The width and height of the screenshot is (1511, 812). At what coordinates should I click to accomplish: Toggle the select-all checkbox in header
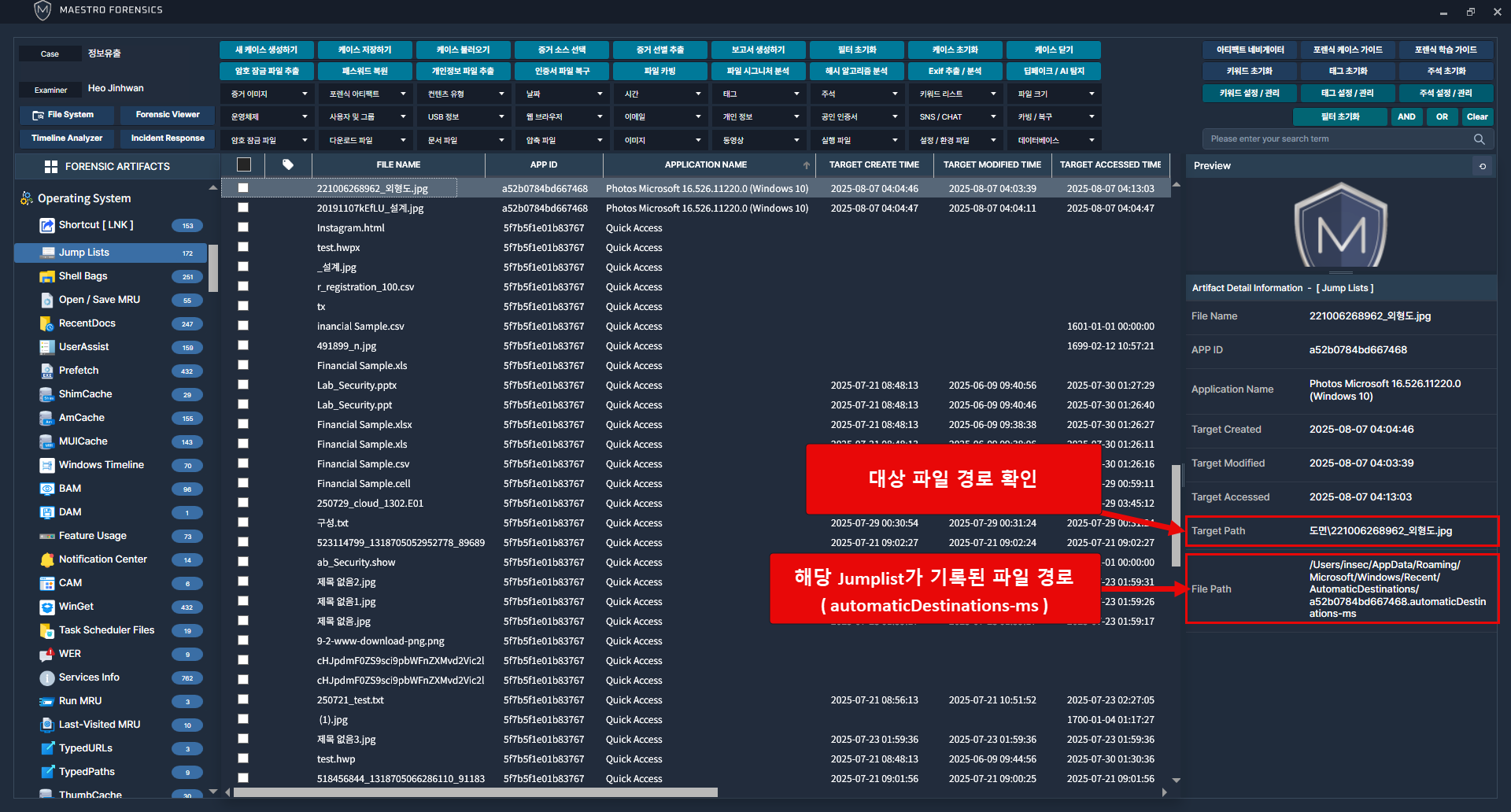click(x=244, y=164)
